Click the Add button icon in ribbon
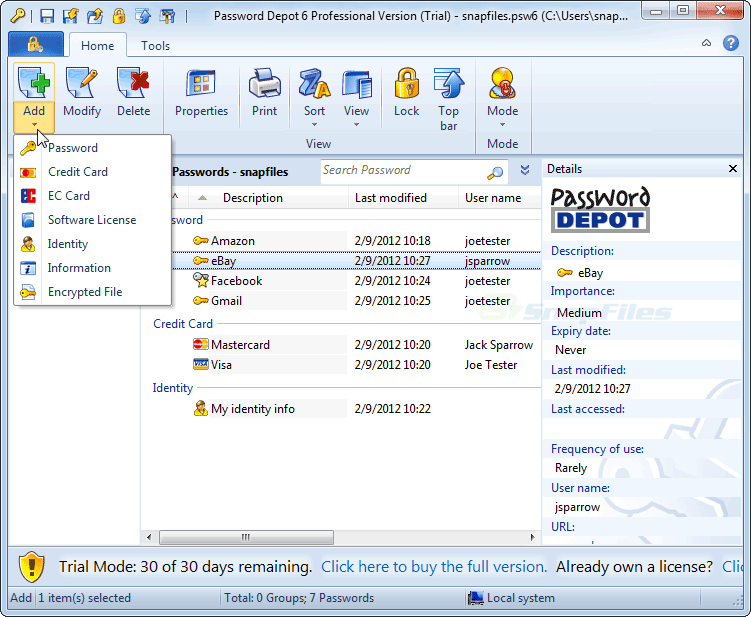This screenshot has height=617, width=751. [34, 82]
